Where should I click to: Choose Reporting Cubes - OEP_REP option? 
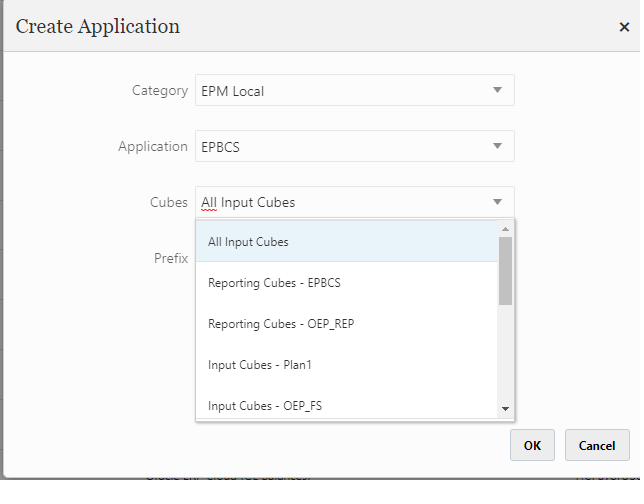347,324
